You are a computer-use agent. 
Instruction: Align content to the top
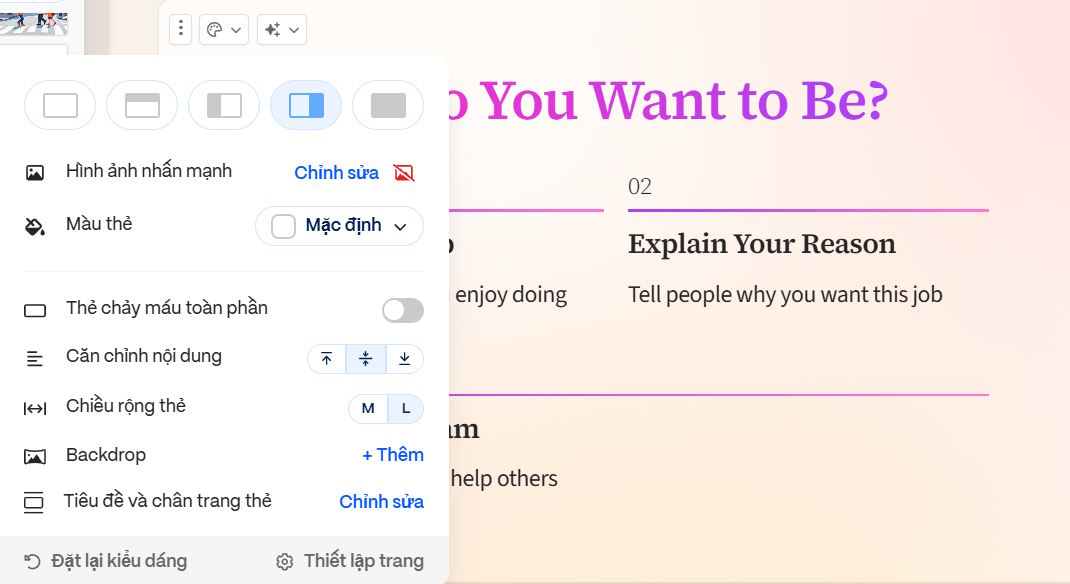[327, 359]
